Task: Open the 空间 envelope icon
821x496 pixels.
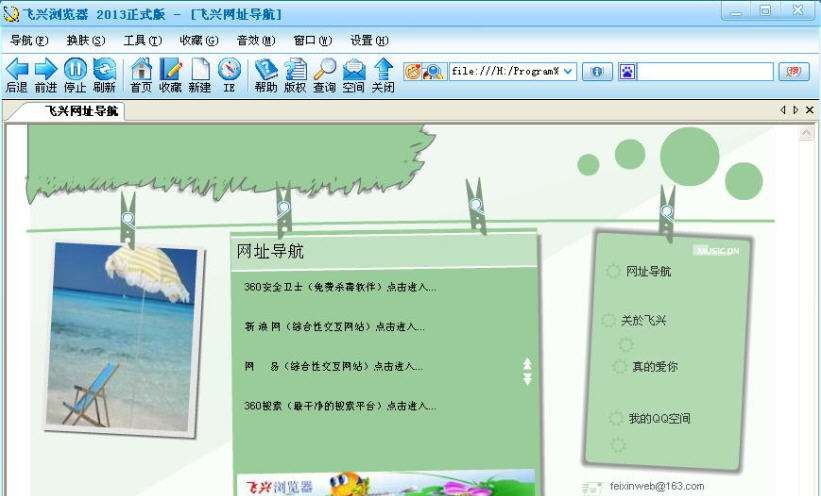Action: [x=354, y=69]
